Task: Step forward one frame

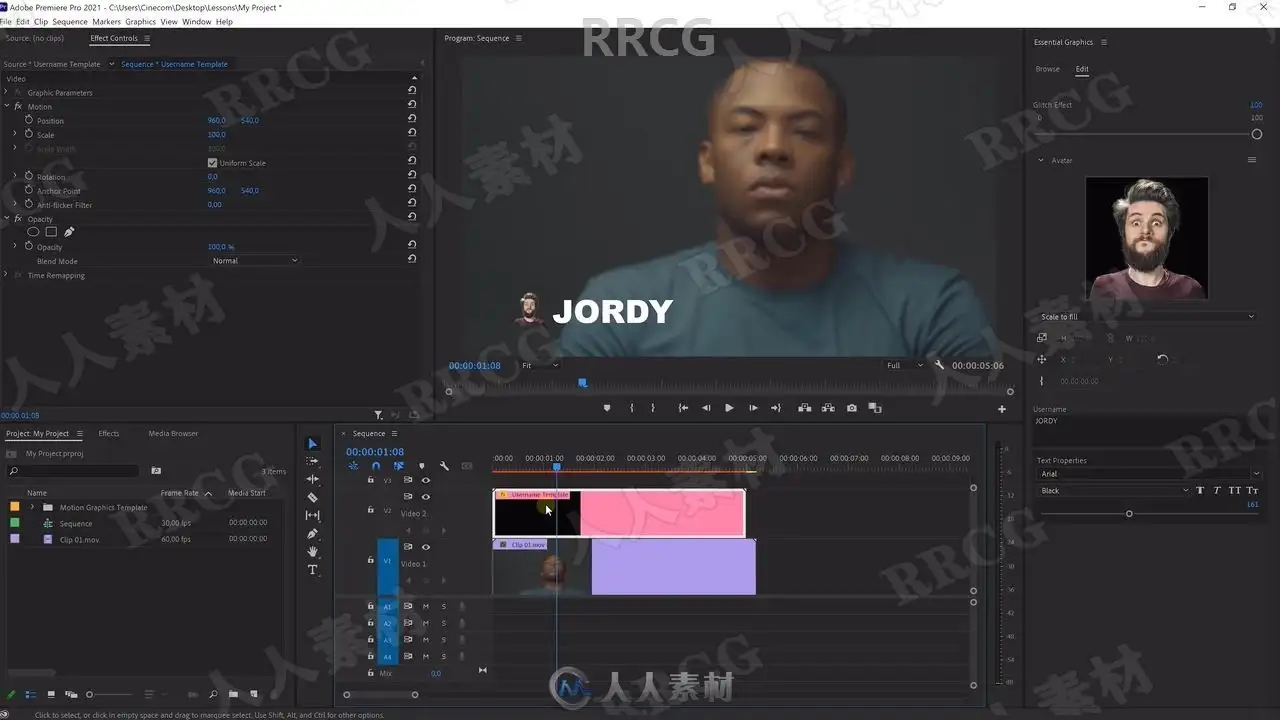Action: tap(753, 408)
